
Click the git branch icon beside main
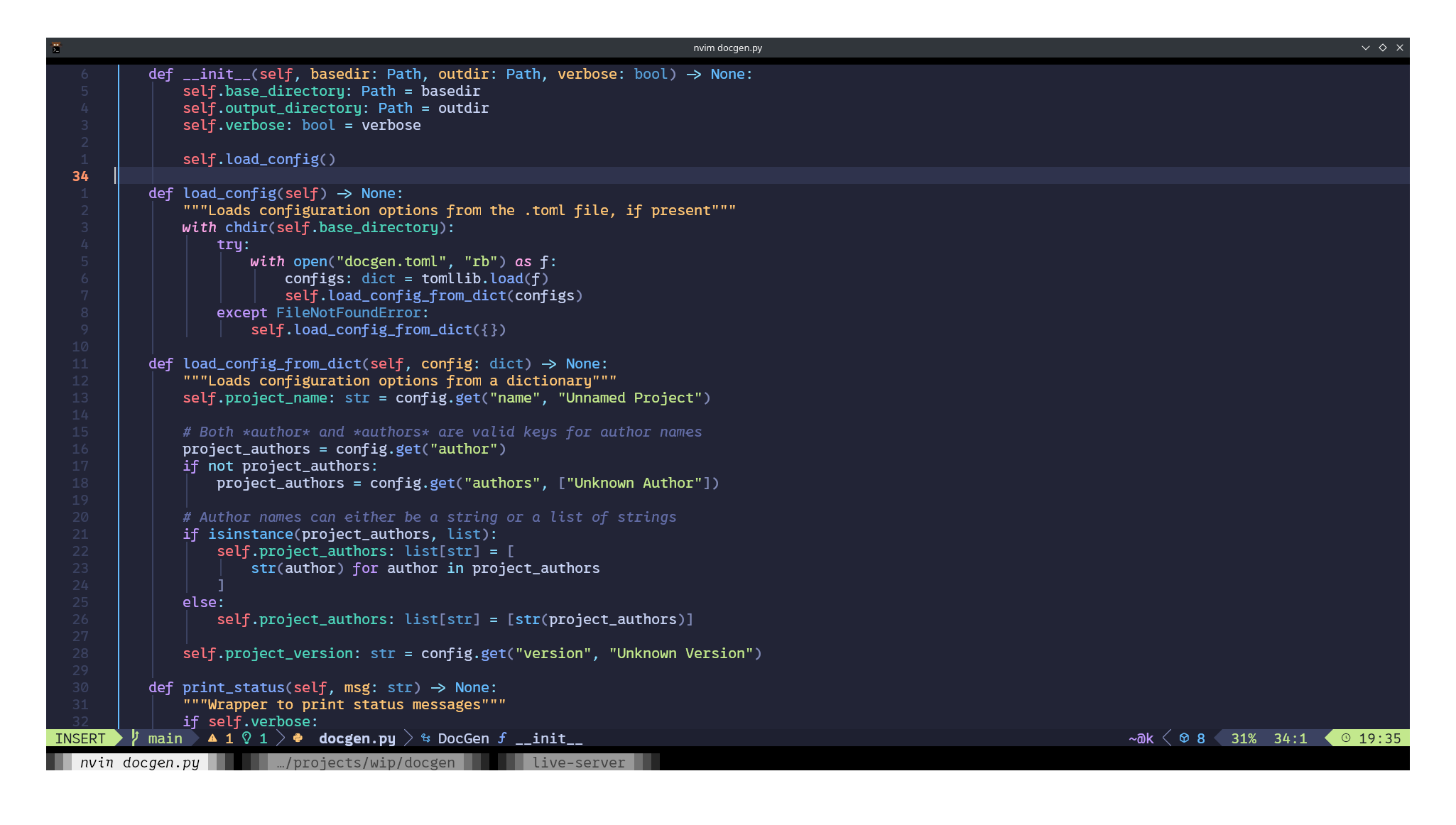pos(135,738)
